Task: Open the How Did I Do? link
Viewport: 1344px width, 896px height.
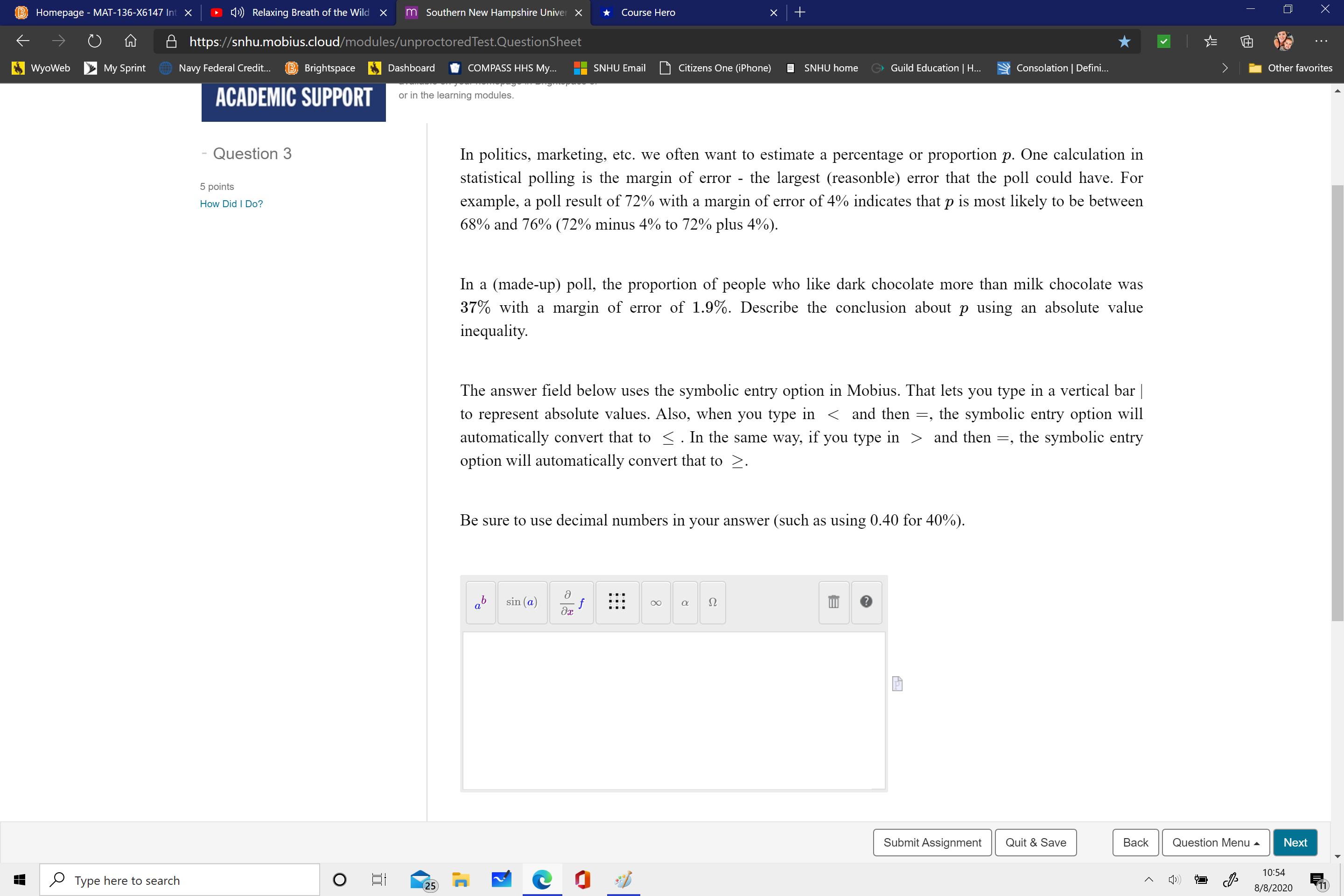Action: point(231,204)
